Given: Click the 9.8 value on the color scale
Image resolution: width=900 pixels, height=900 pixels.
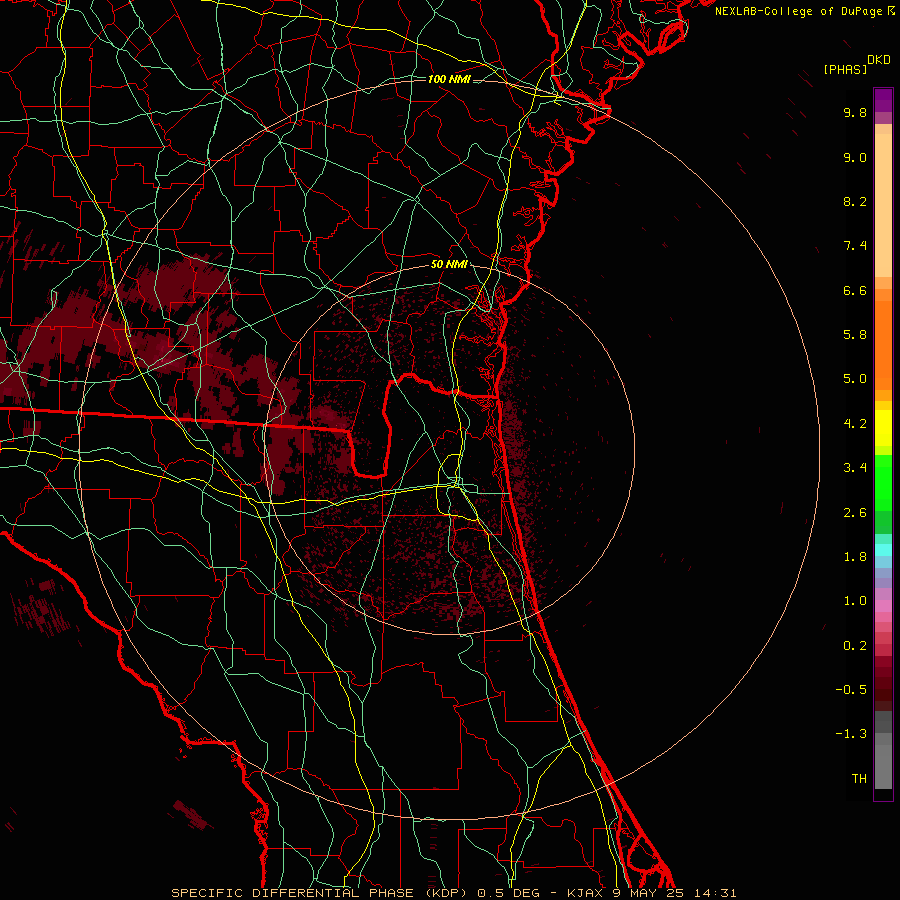Looking at the screenshot, I should click(x=855, y=112).
